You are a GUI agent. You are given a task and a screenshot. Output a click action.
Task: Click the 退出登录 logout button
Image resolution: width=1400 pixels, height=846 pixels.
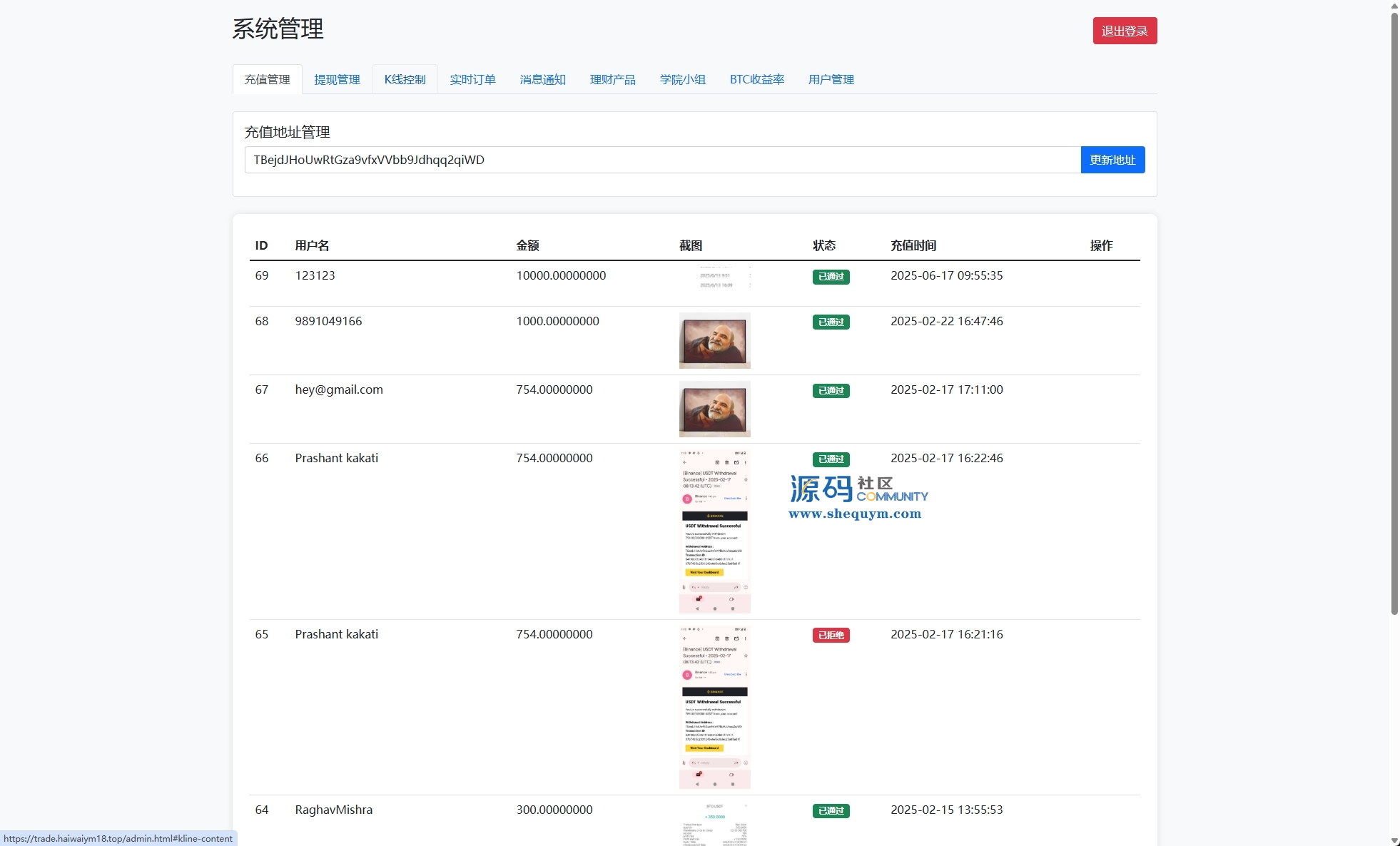coord(1124,31)
